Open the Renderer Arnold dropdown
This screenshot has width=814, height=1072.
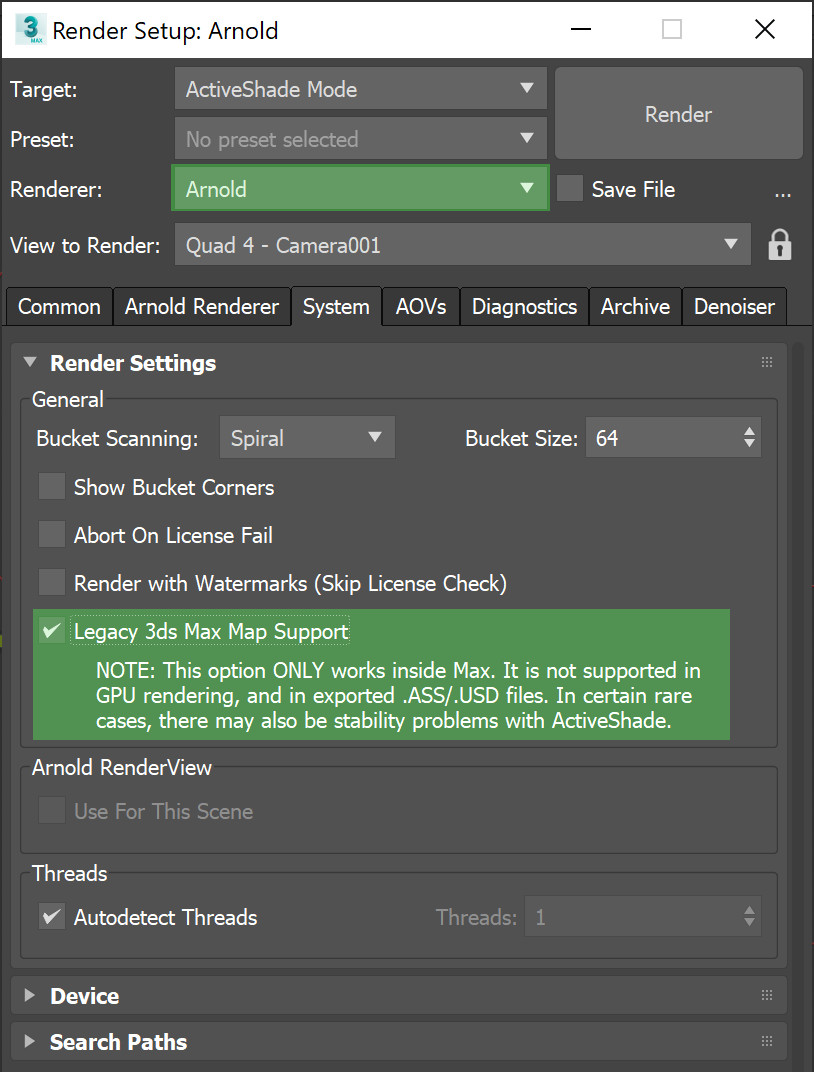[361, 188]
